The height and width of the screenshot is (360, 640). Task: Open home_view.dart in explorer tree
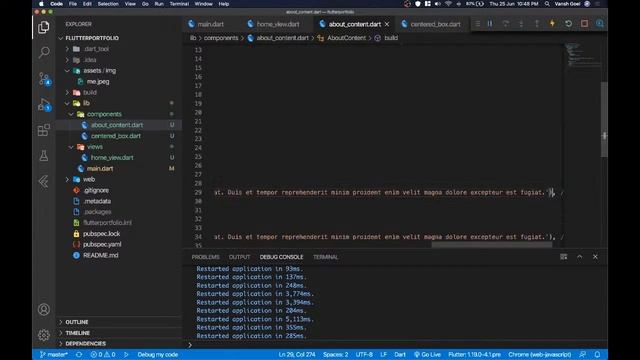coord(112,158)
